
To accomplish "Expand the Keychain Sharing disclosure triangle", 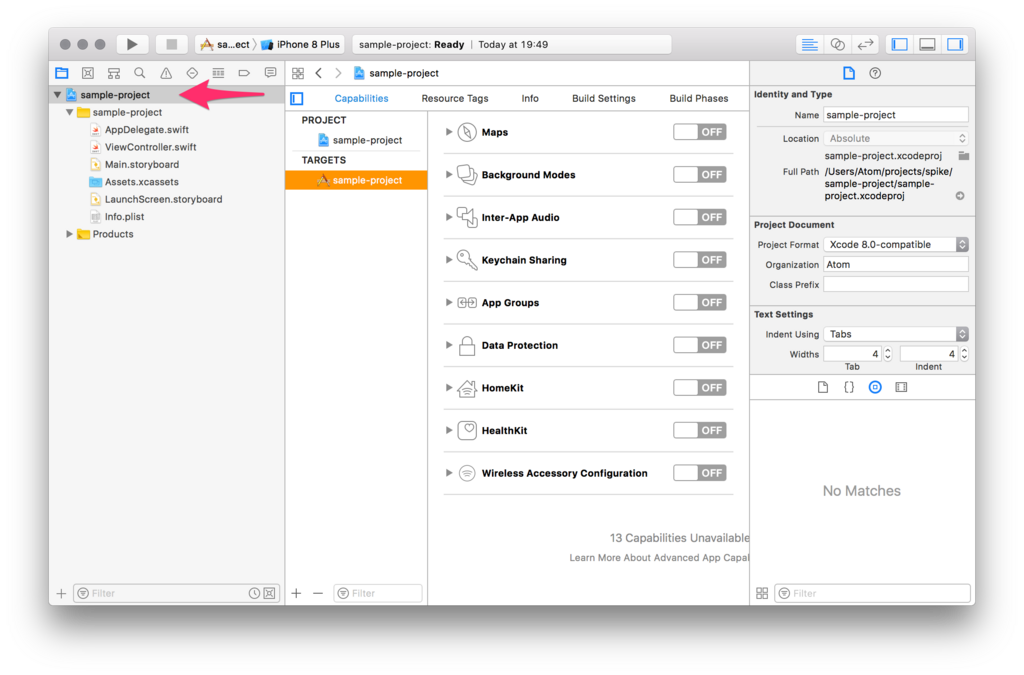I will (449, 260).
